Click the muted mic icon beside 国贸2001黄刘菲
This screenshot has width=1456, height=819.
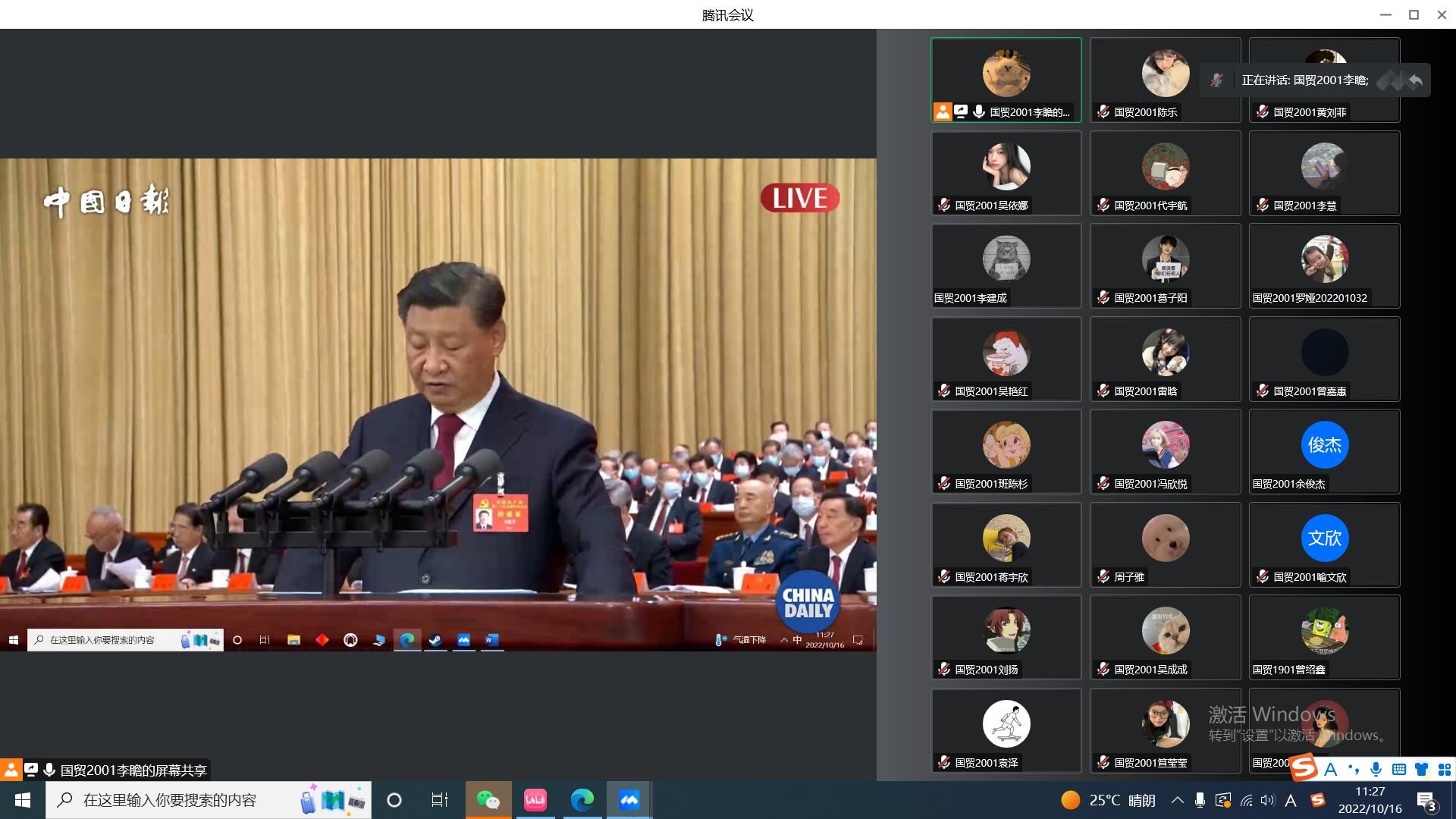[x=1263, y=112]
